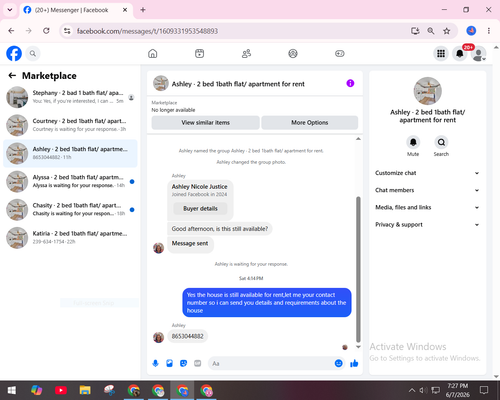500x400 pixels.
Task: Click the voice clip microphone icon
Action: 155,363
